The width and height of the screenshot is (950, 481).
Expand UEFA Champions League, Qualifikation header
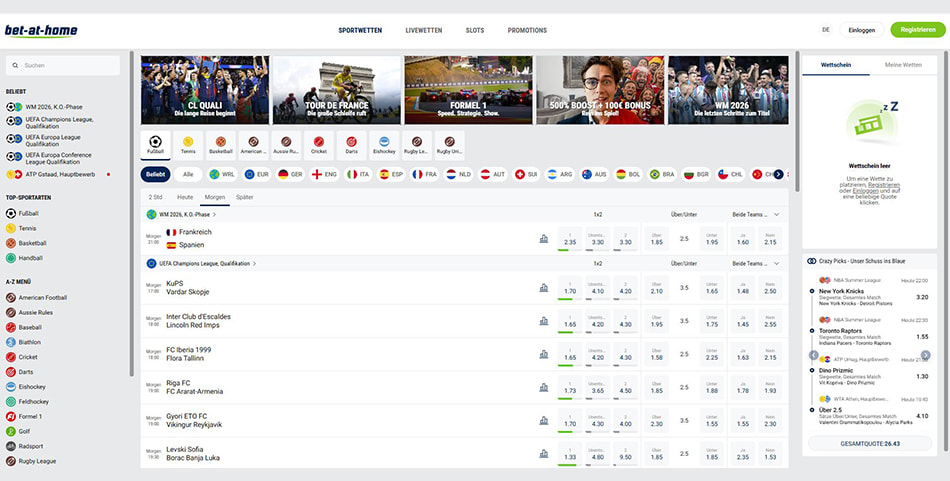tap(202, 264)
